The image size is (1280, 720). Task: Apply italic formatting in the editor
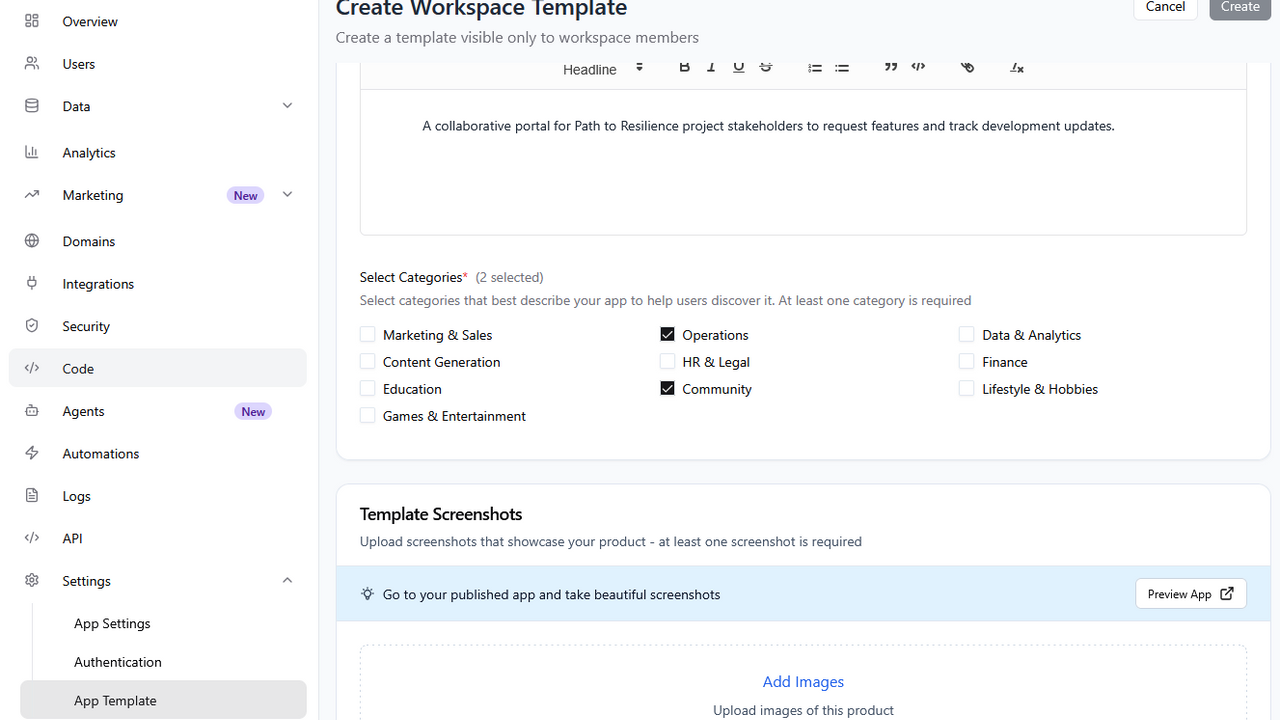click(x=711, y=67)
